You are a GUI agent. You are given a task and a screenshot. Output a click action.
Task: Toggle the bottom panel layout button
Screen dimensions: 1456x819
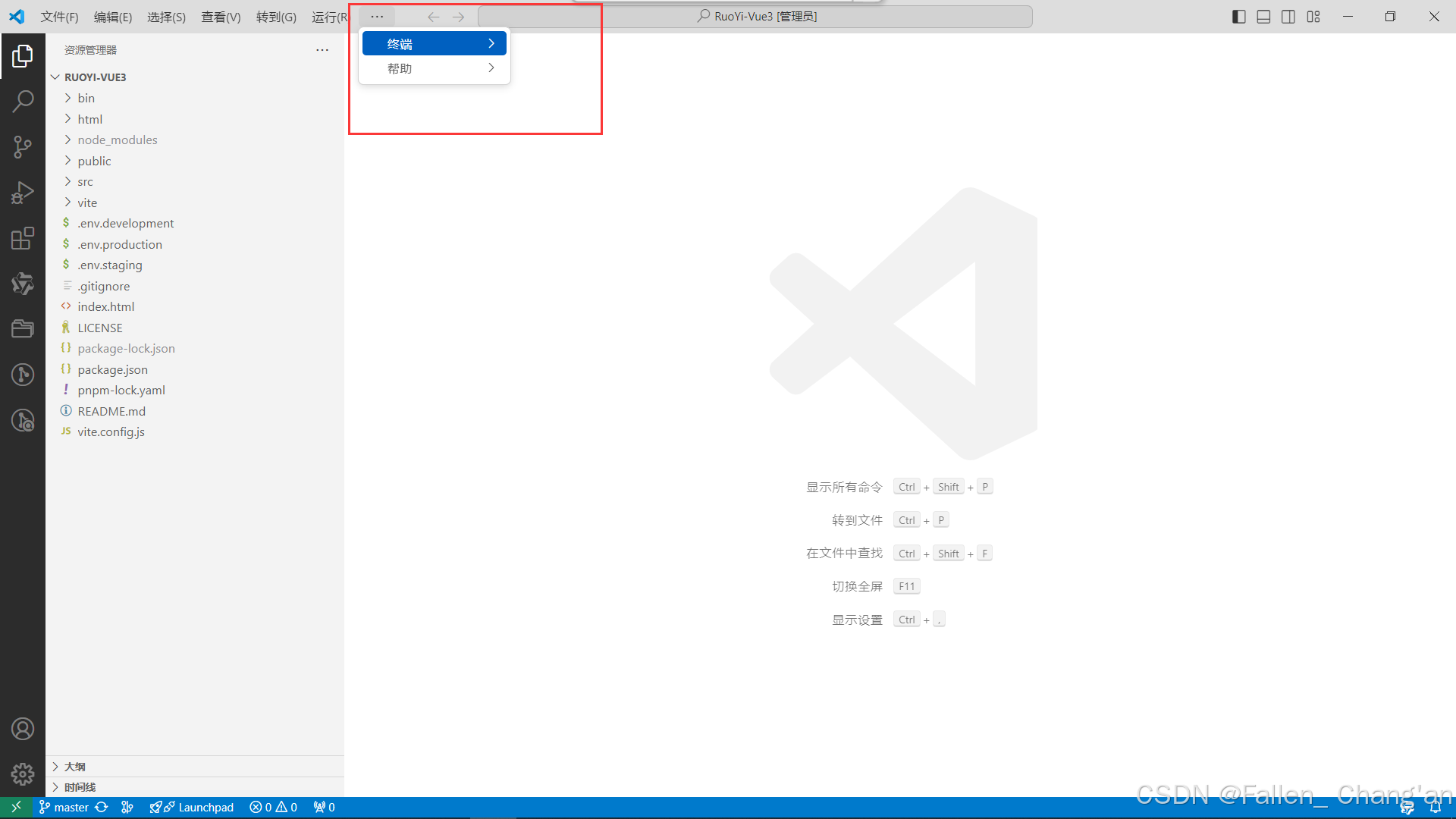[x=1263, y=17]
